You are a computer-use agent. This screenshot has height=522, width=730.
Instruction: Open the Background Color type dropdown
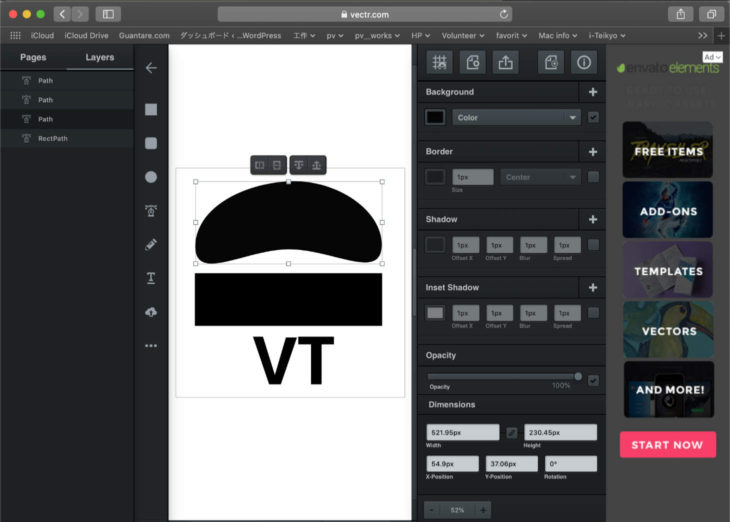click(516, 117)
